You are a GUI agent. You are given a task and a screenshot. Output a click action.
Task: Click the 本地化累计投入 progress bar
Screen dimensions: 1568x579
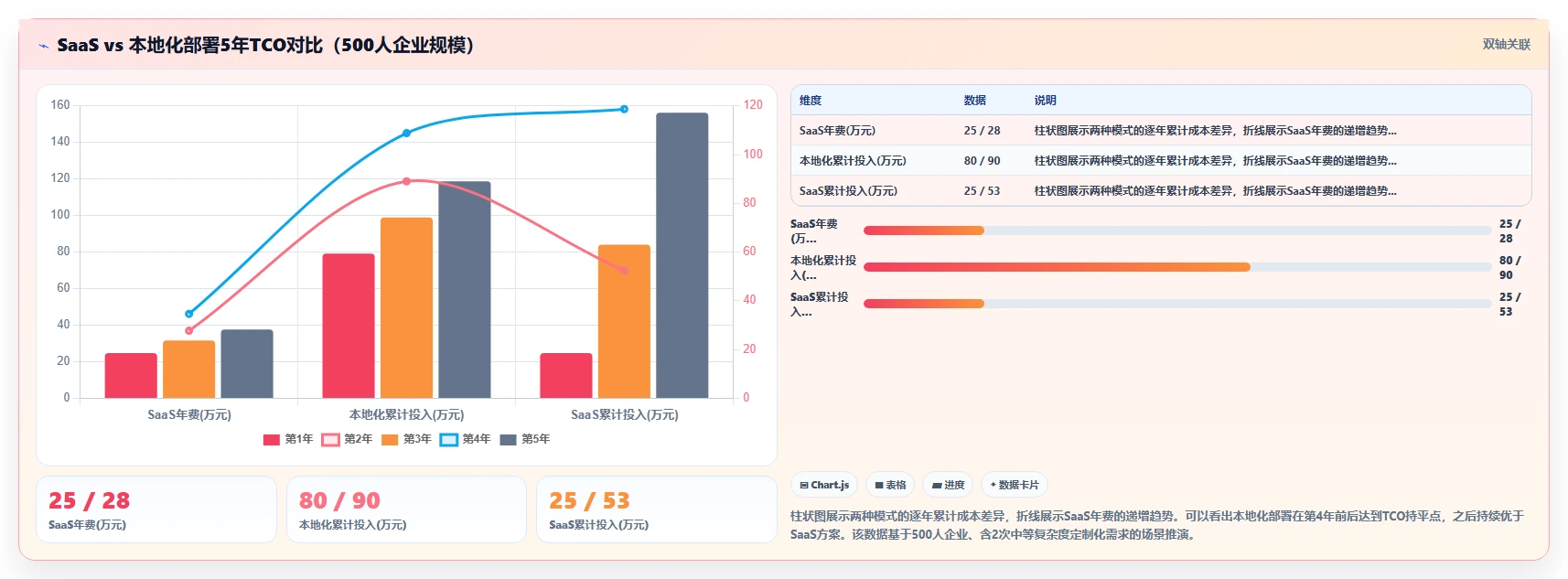[x=1177, y=267]
